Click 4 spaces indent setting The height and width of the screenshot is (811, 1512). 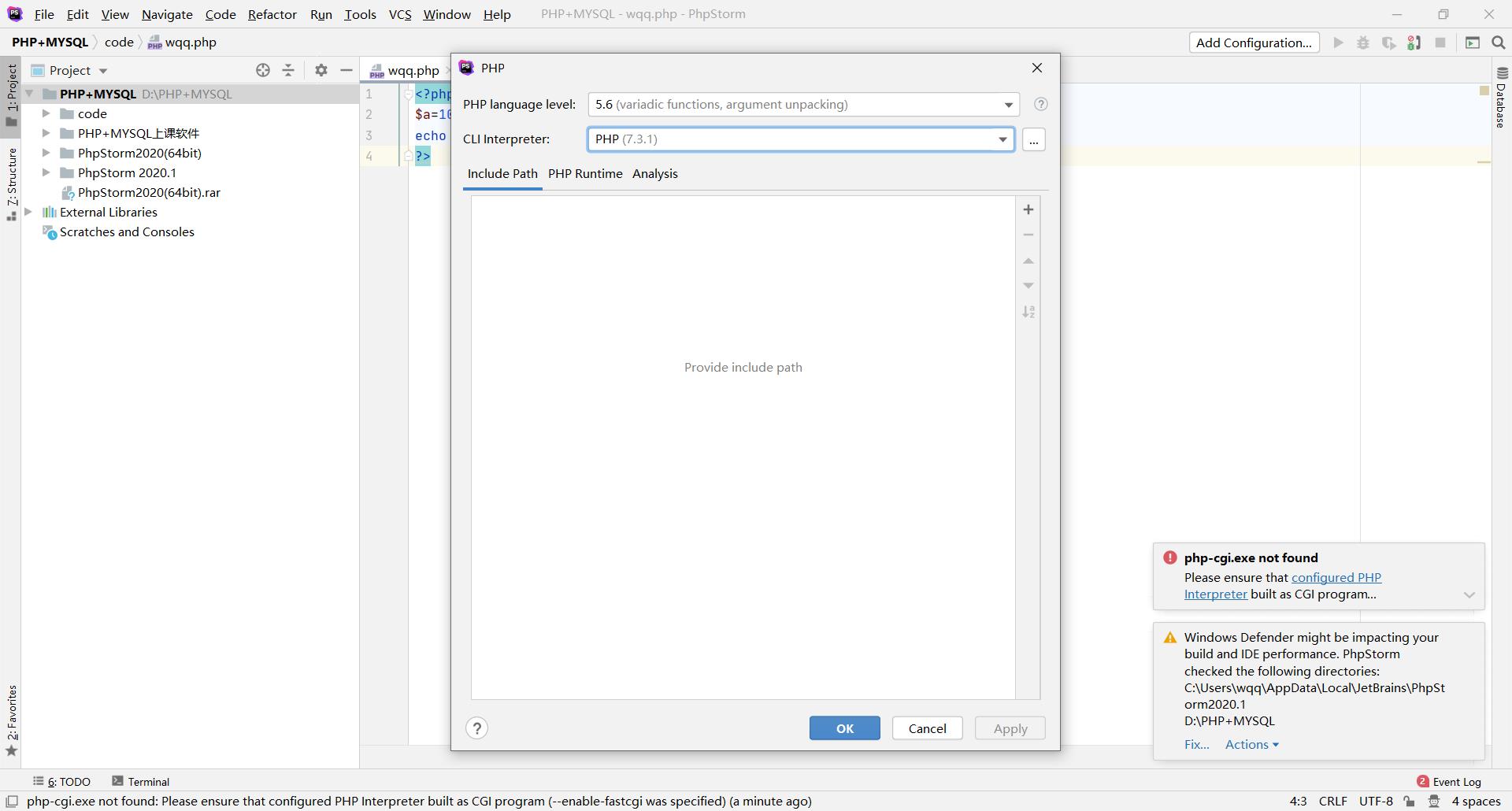click(x=1476, y=802)
